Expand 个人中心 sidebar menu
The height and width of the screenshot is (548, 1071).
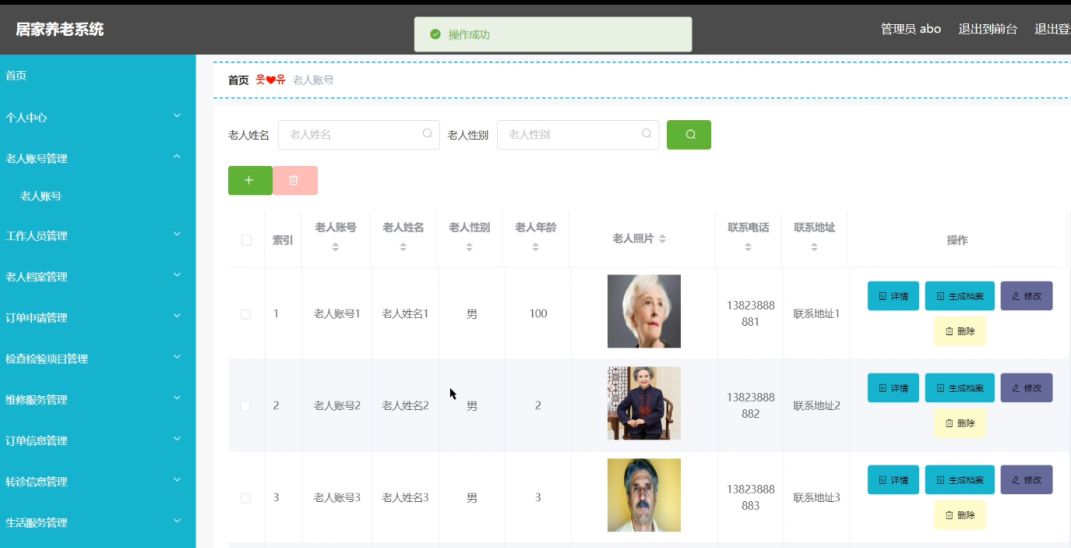(98, 118)
